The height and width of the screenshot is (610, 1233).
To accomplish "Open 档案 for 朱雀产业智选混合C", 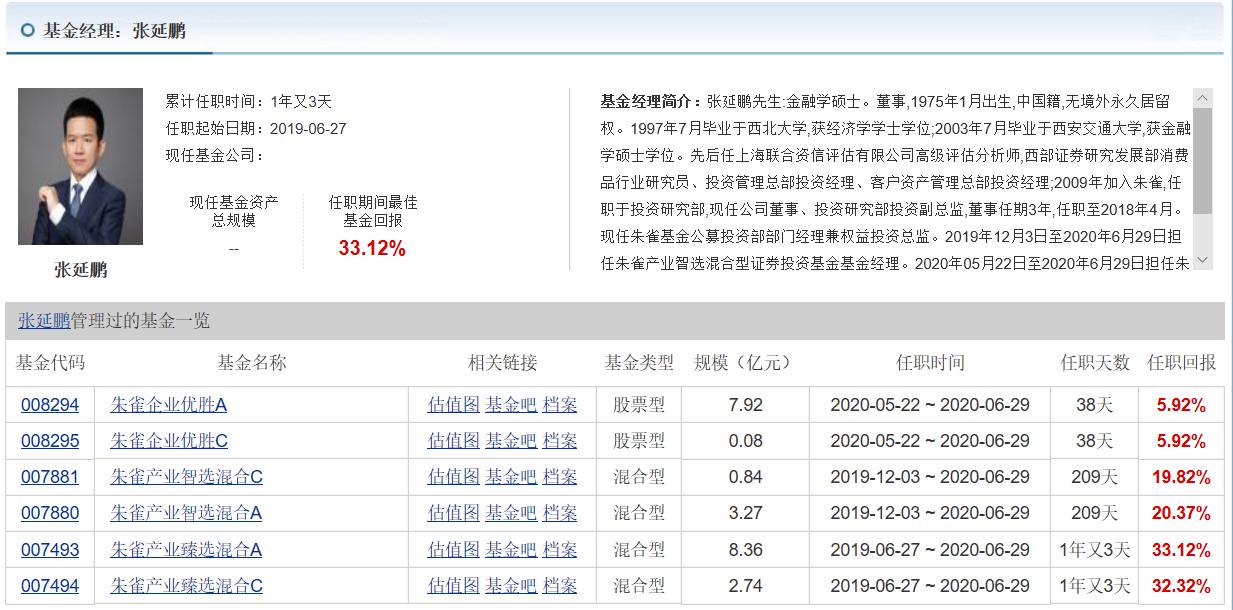I will coord(560,477).
